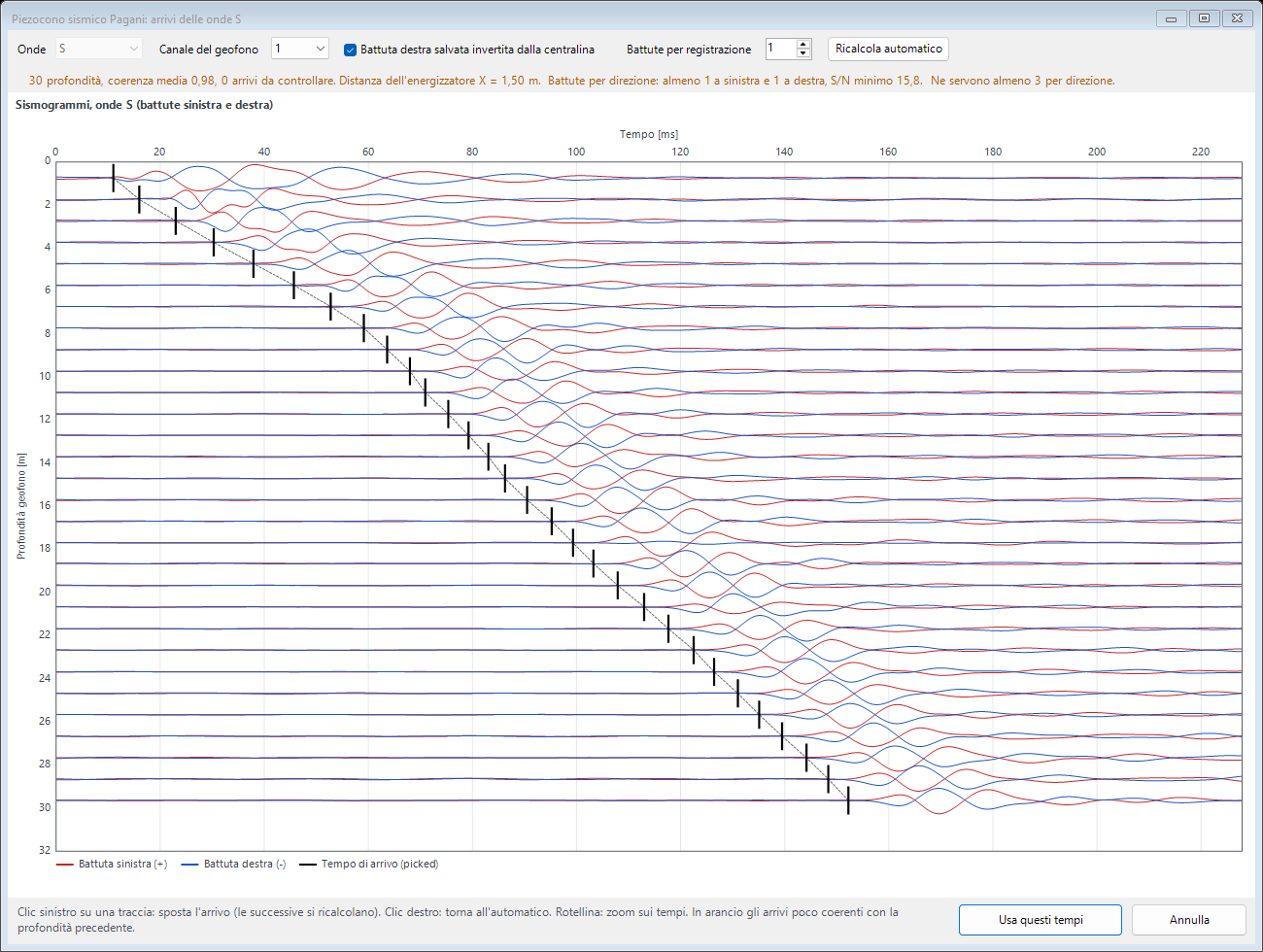Close the 'Piezocono sismico Pagani' window
This screenshot has height=952, width=1263.
click(x=1237, y=18)
